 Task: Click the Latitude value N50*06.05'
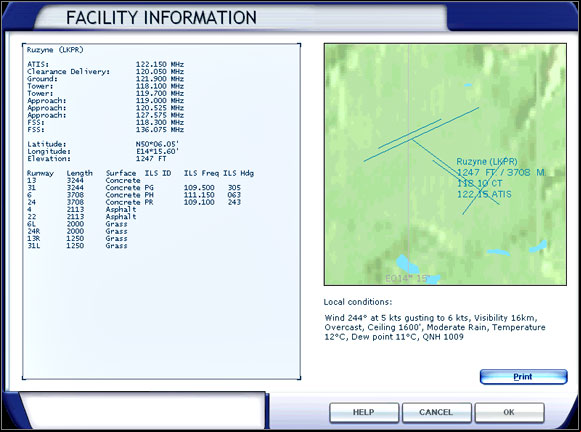point(157,144)
